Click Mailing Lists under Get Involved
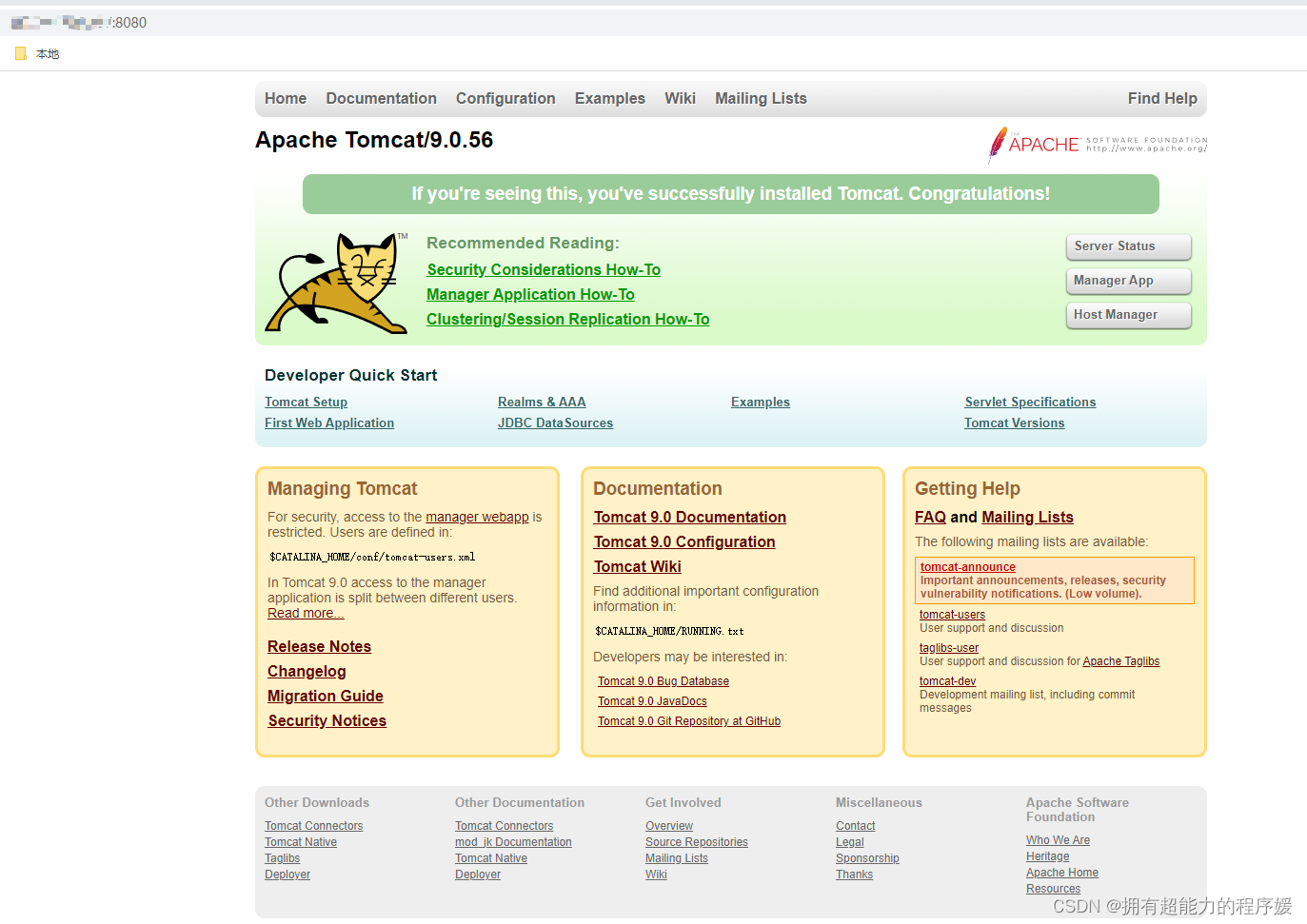 coord(677,858)
